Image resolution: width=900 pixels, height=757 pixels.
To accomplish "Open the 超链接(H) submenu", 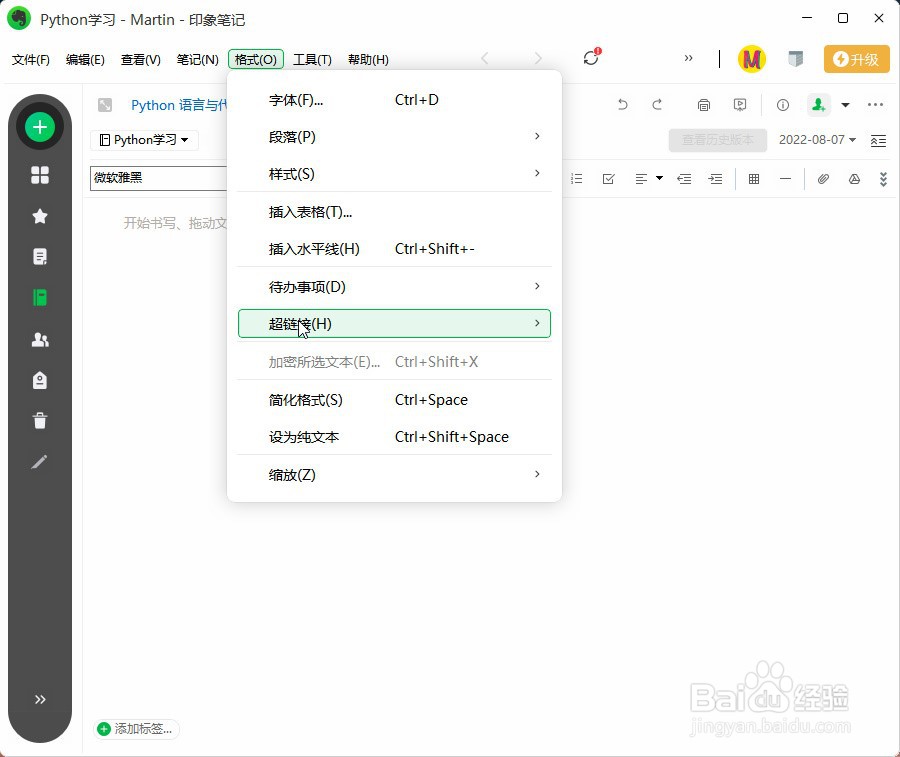I will 394,324.
